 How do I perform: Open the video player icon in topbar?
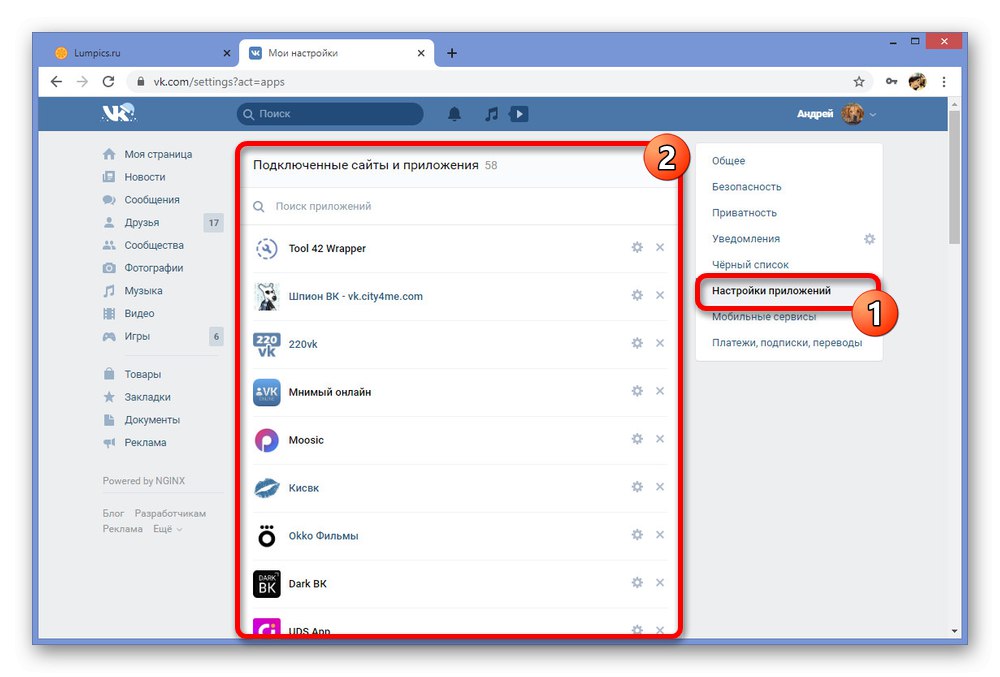pyautogui.click(x=519, y=113)
